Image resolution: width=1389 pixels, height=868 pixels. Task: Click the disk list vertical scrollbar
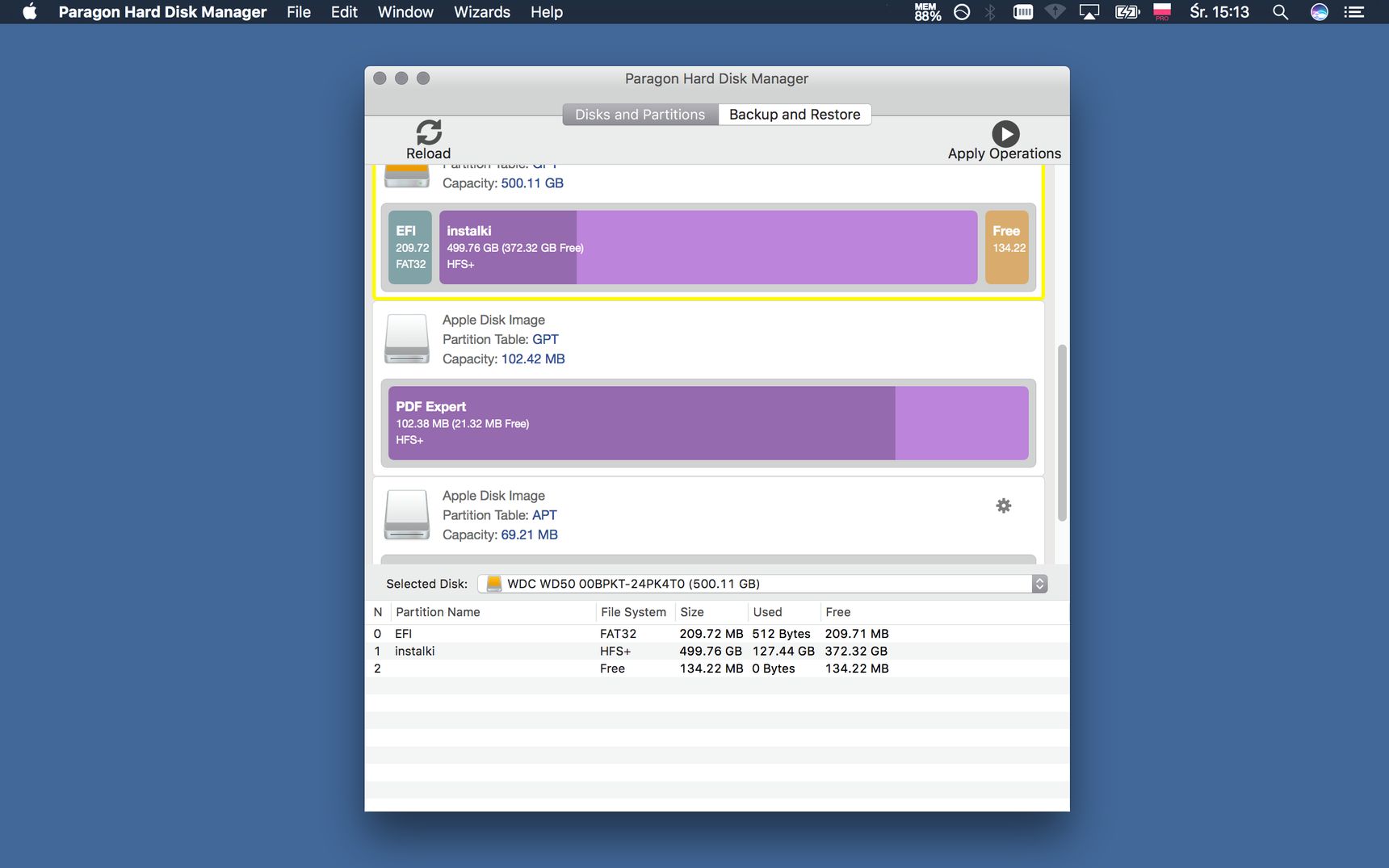tap(1062, 433)
